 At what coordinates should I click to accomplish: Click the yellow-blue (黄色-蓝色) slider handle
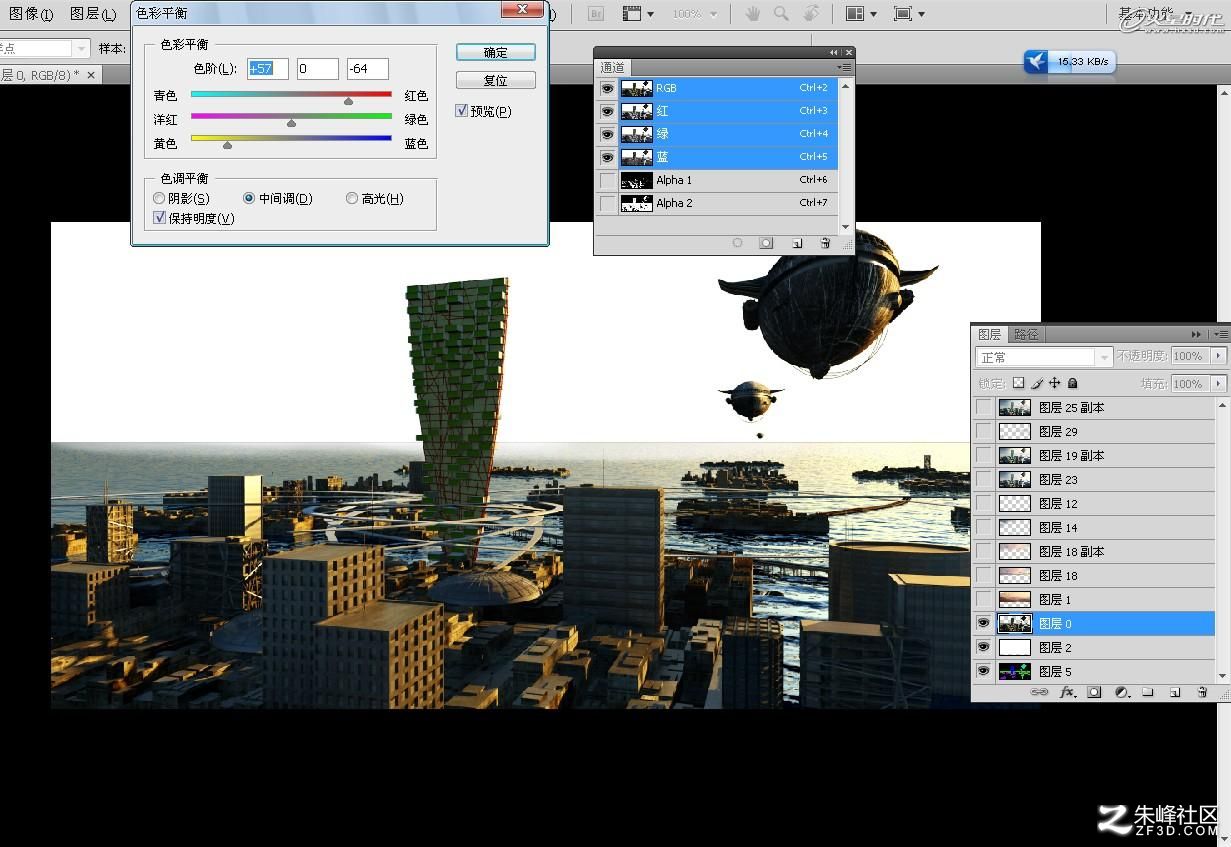227,146
